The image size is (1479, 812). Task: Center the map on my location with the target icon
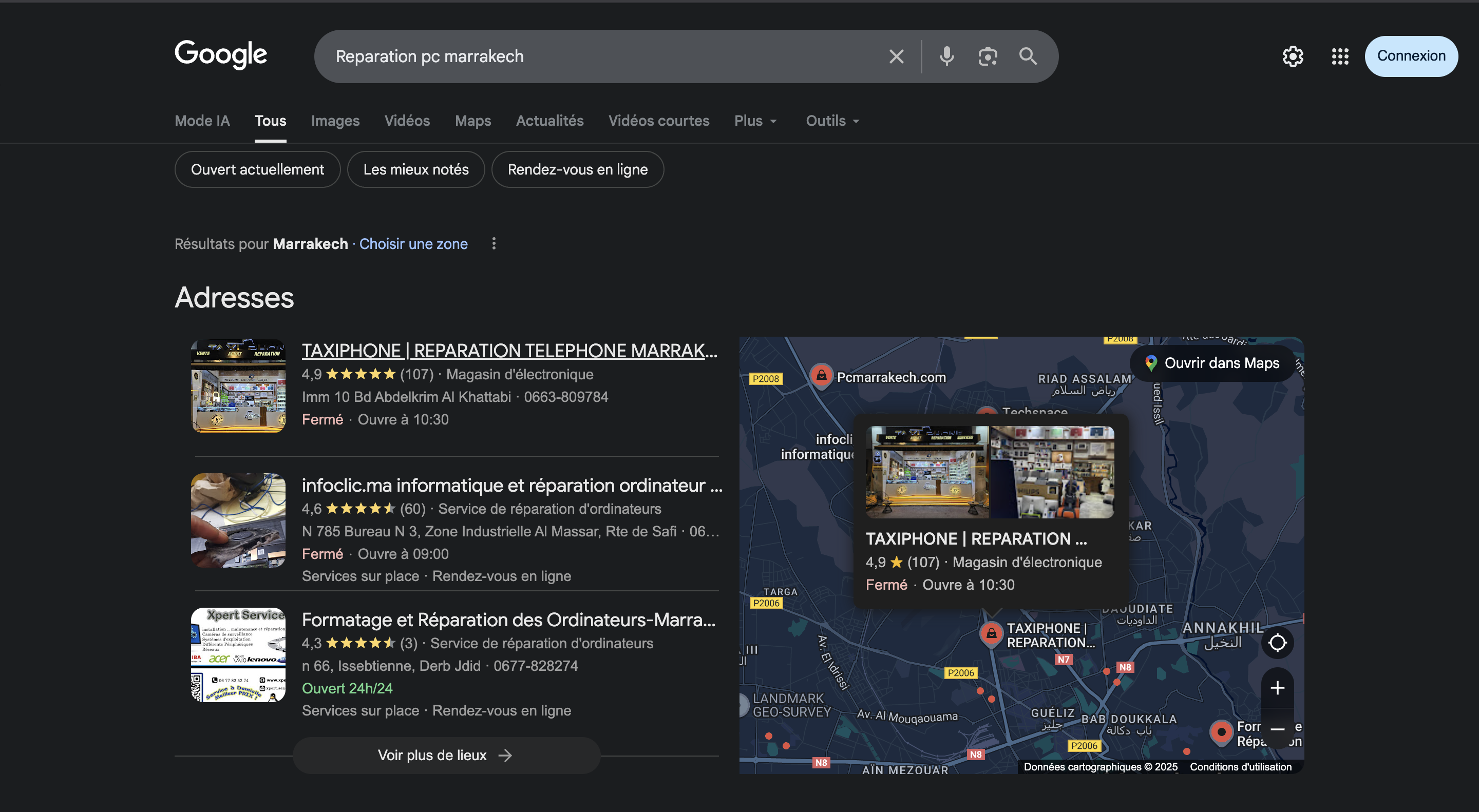point(1277,642)
